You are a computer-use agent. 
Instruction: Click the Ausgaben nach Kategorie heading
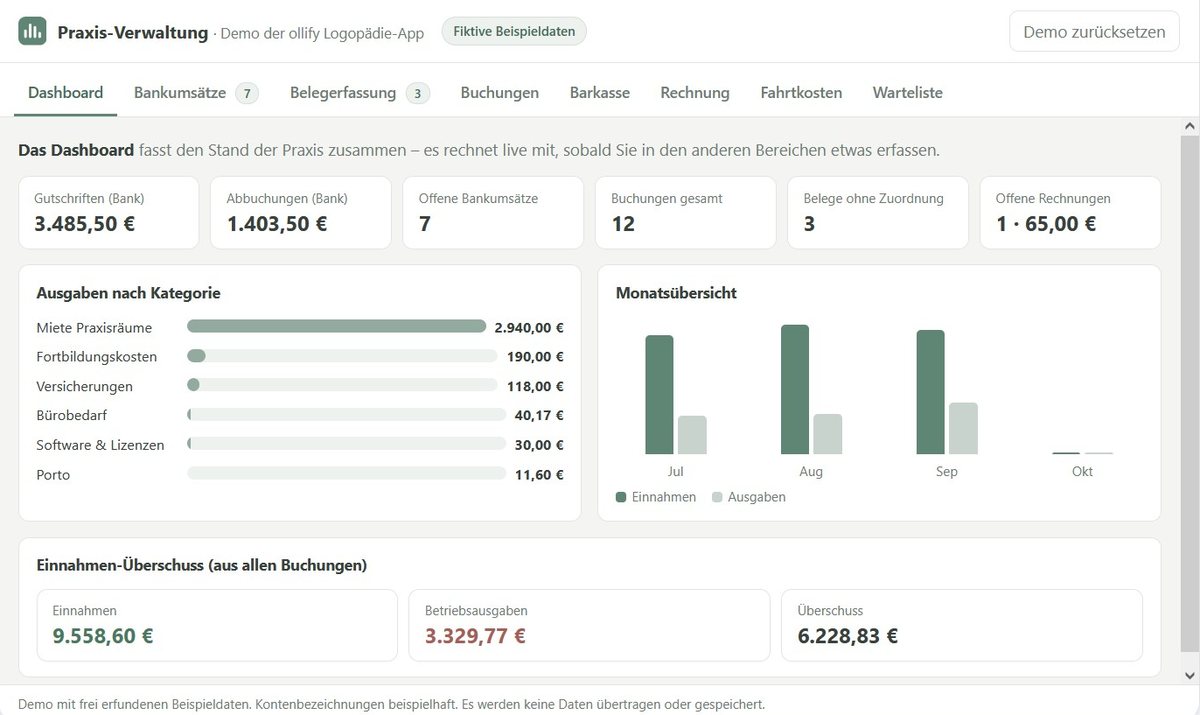point(128,293)
